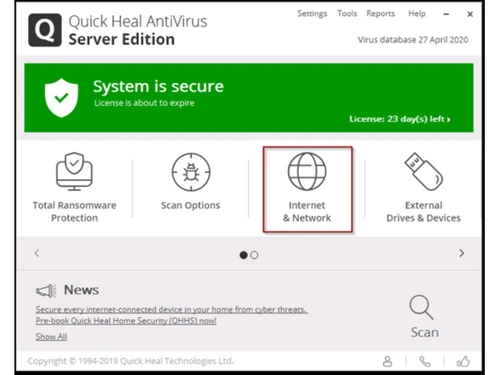Open Internet & Network globe icon
This screenshot has width=500, height=375.
[307, 171]
